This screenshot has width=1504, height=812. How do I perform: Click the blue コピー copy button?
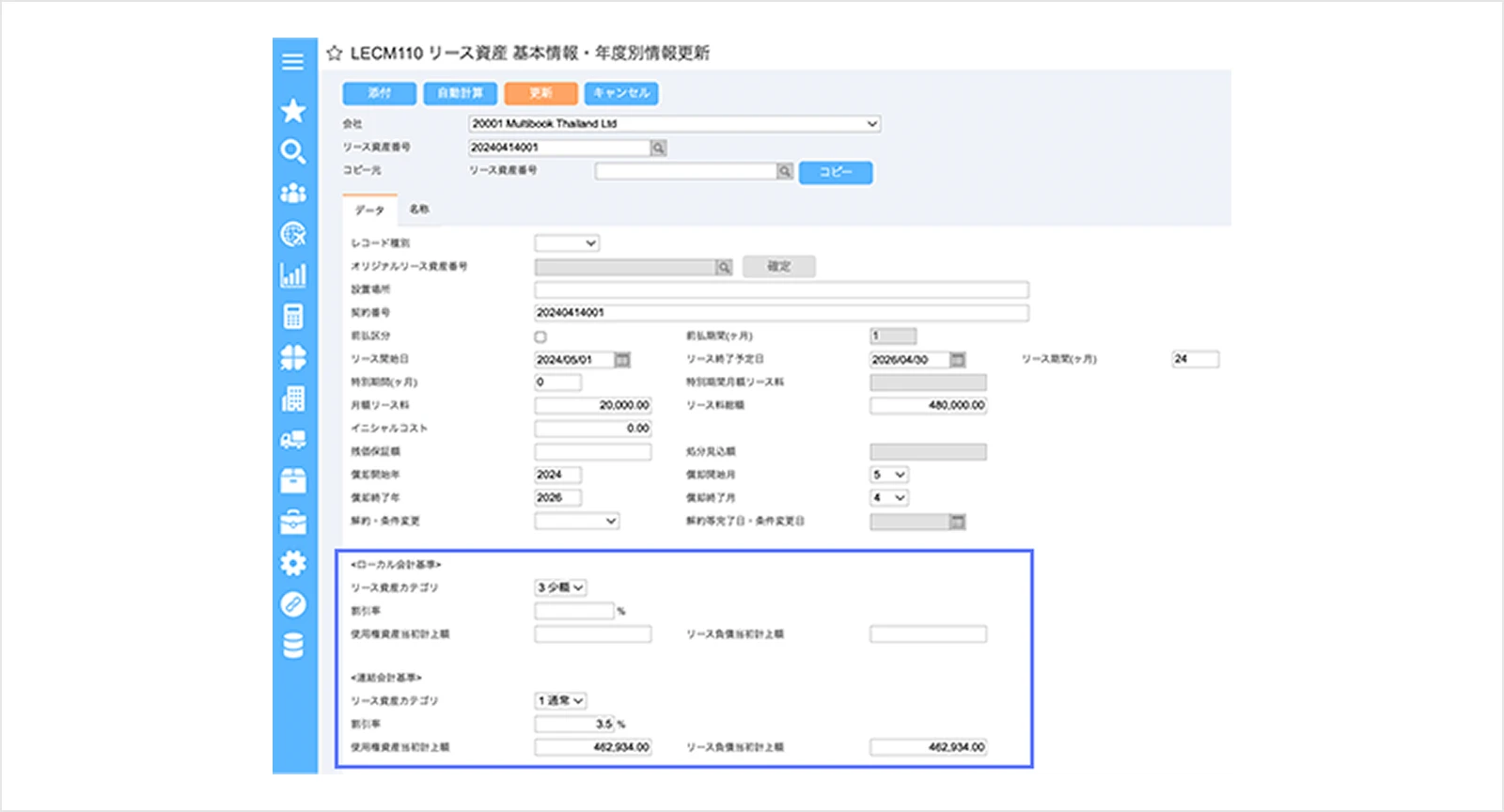click(x=836, y=172)
